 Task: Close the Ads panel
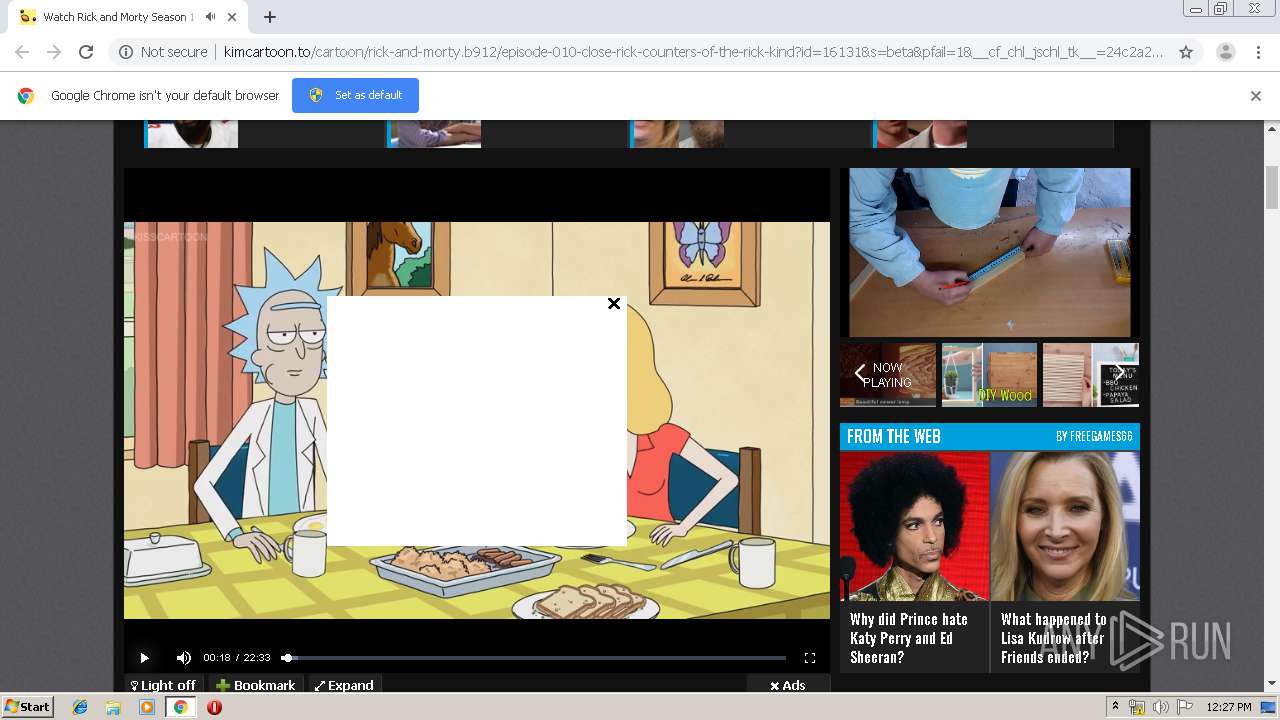click(x=788, y=685)
